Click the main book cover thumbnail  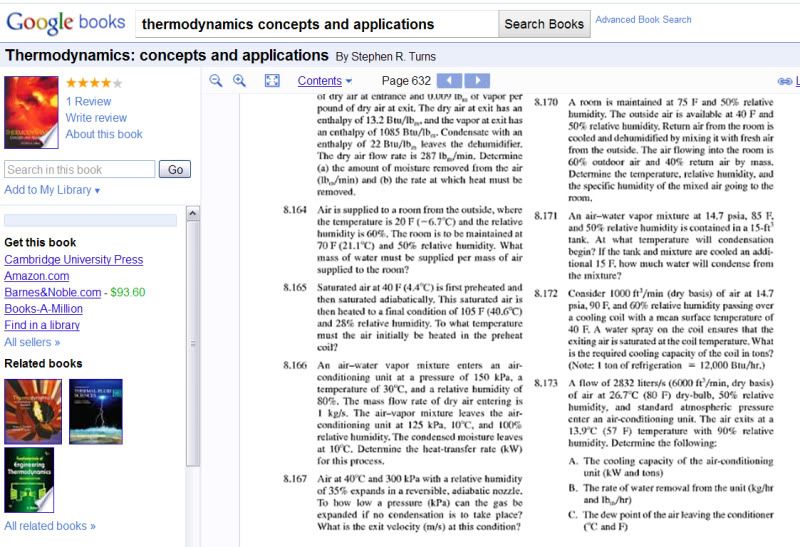pyautogui.click(x=31, y=112)
